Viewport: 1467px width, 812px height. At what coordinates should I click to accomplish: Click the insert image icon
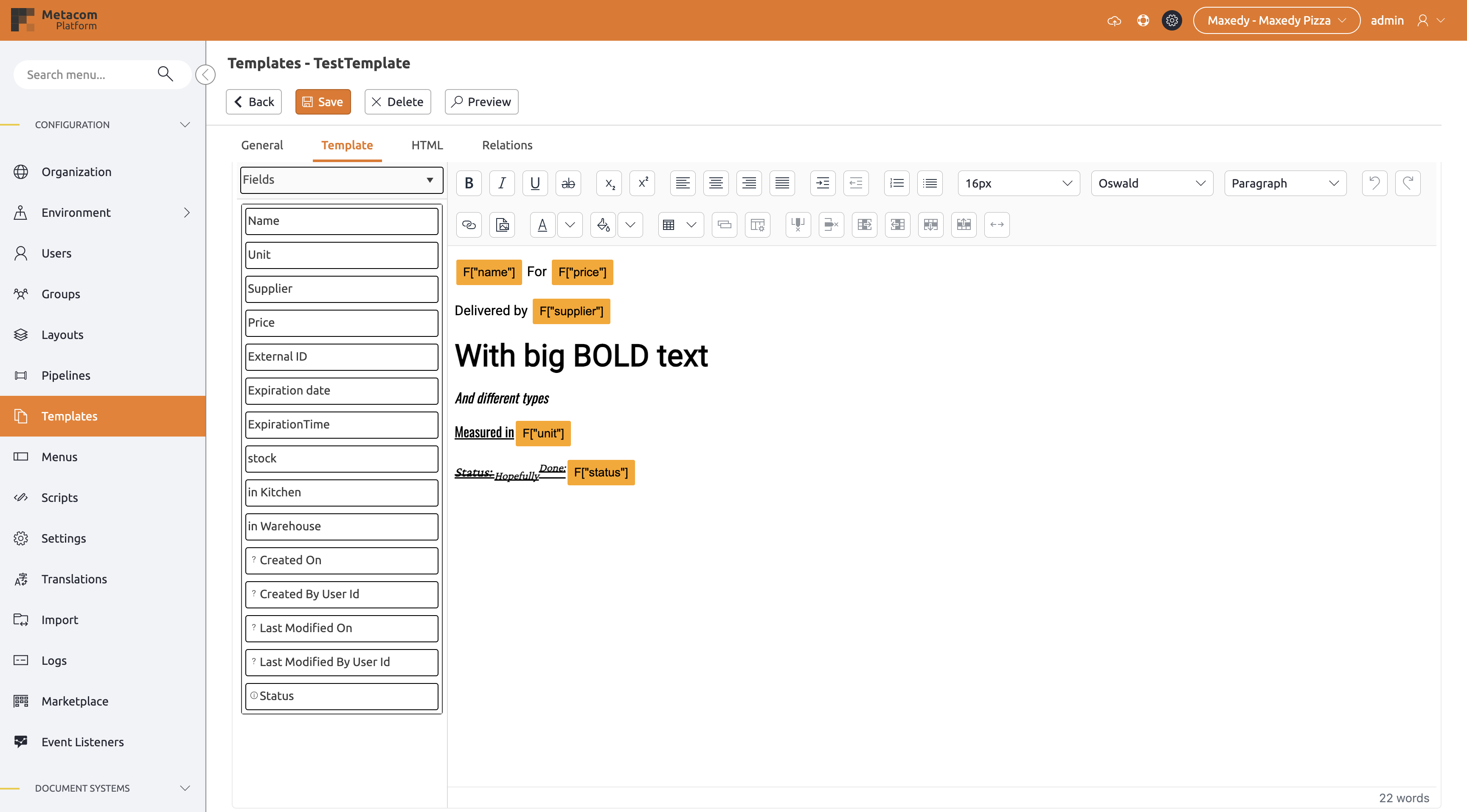click(x=502, y=225)
